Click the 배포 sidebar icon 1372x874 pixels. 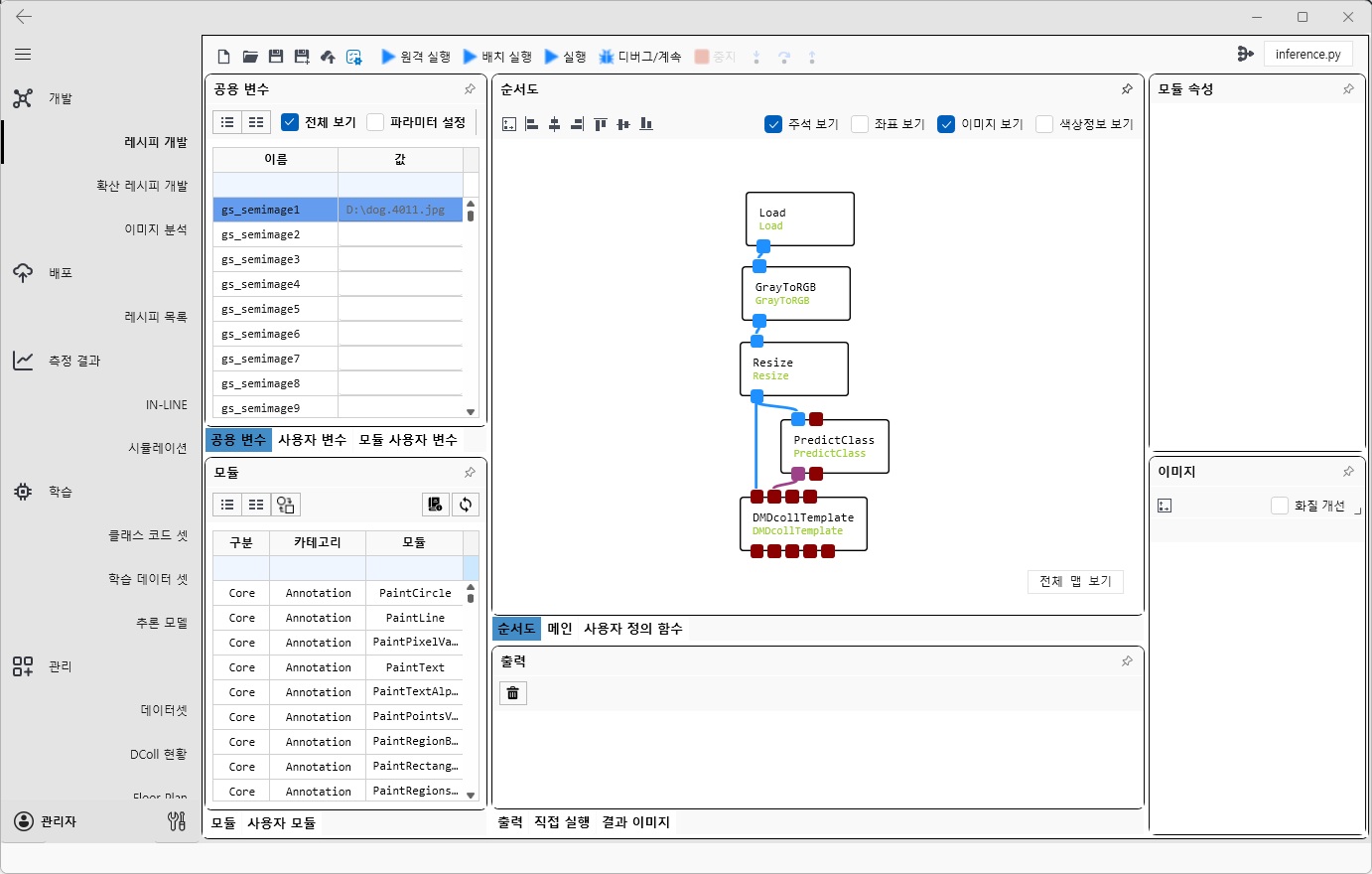23,272
